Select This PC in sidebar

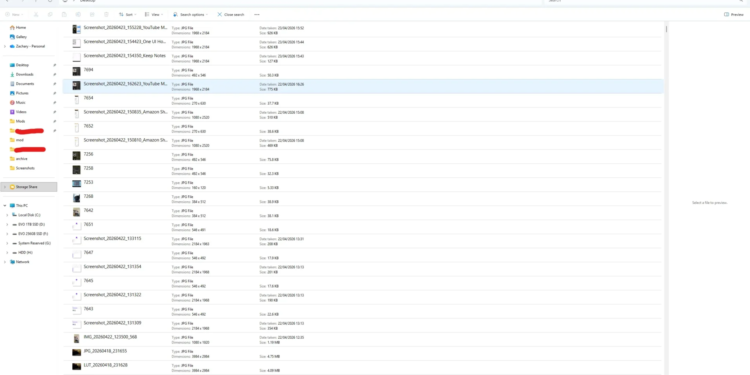[x=19, y=206]
